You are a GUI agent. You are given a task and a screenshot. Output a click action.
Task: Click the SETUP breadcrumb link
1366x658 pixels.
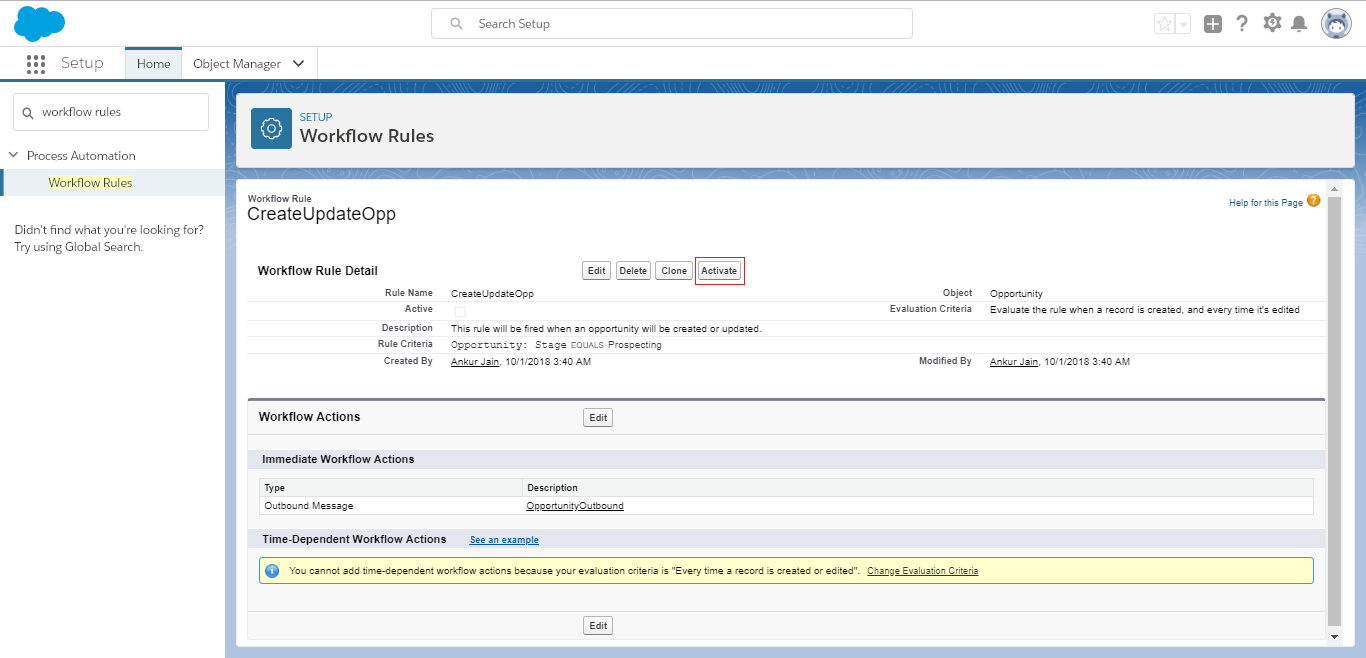[316, 117]
